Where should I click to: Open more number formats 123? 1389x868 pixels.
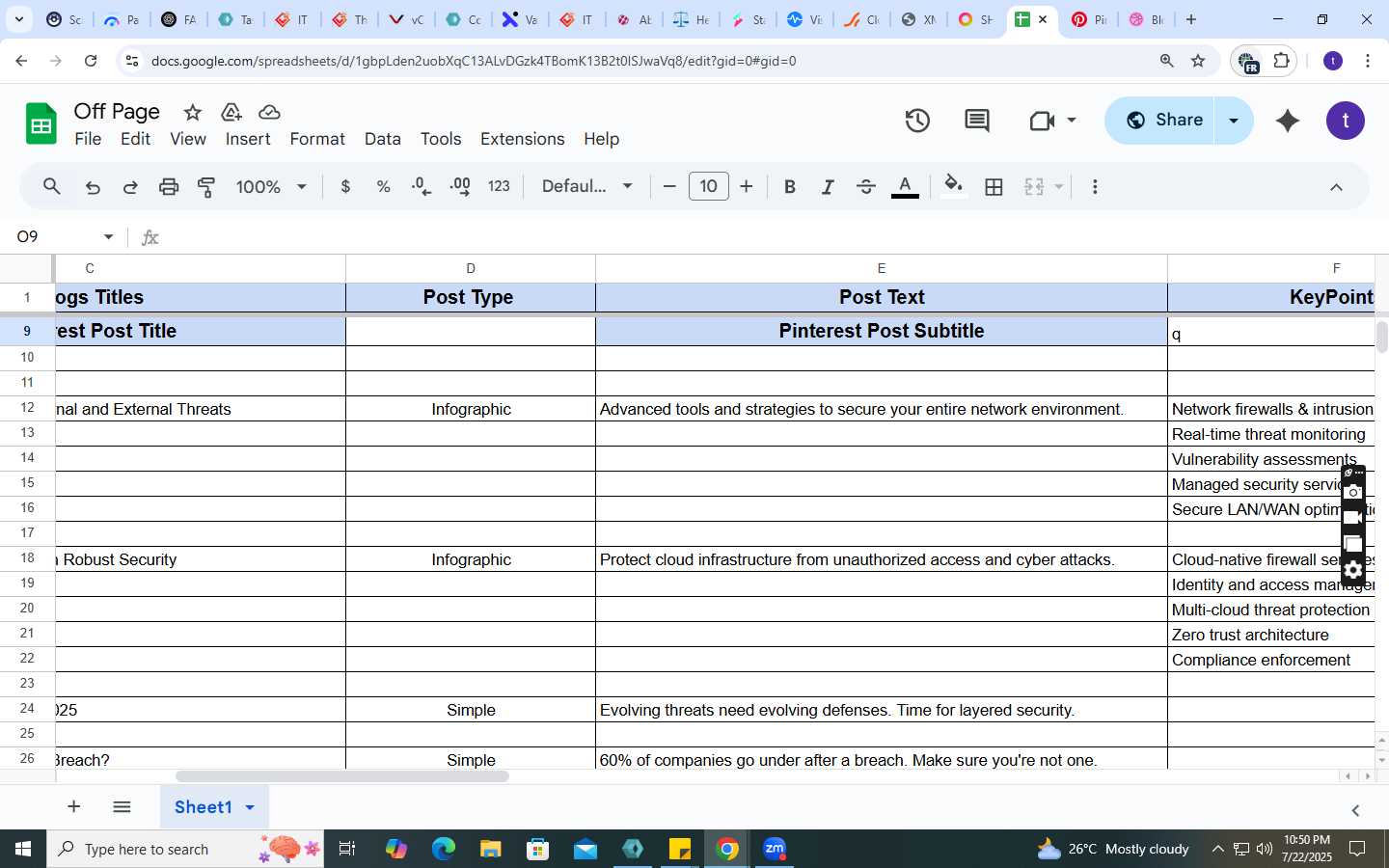click(x=499, y=187)
